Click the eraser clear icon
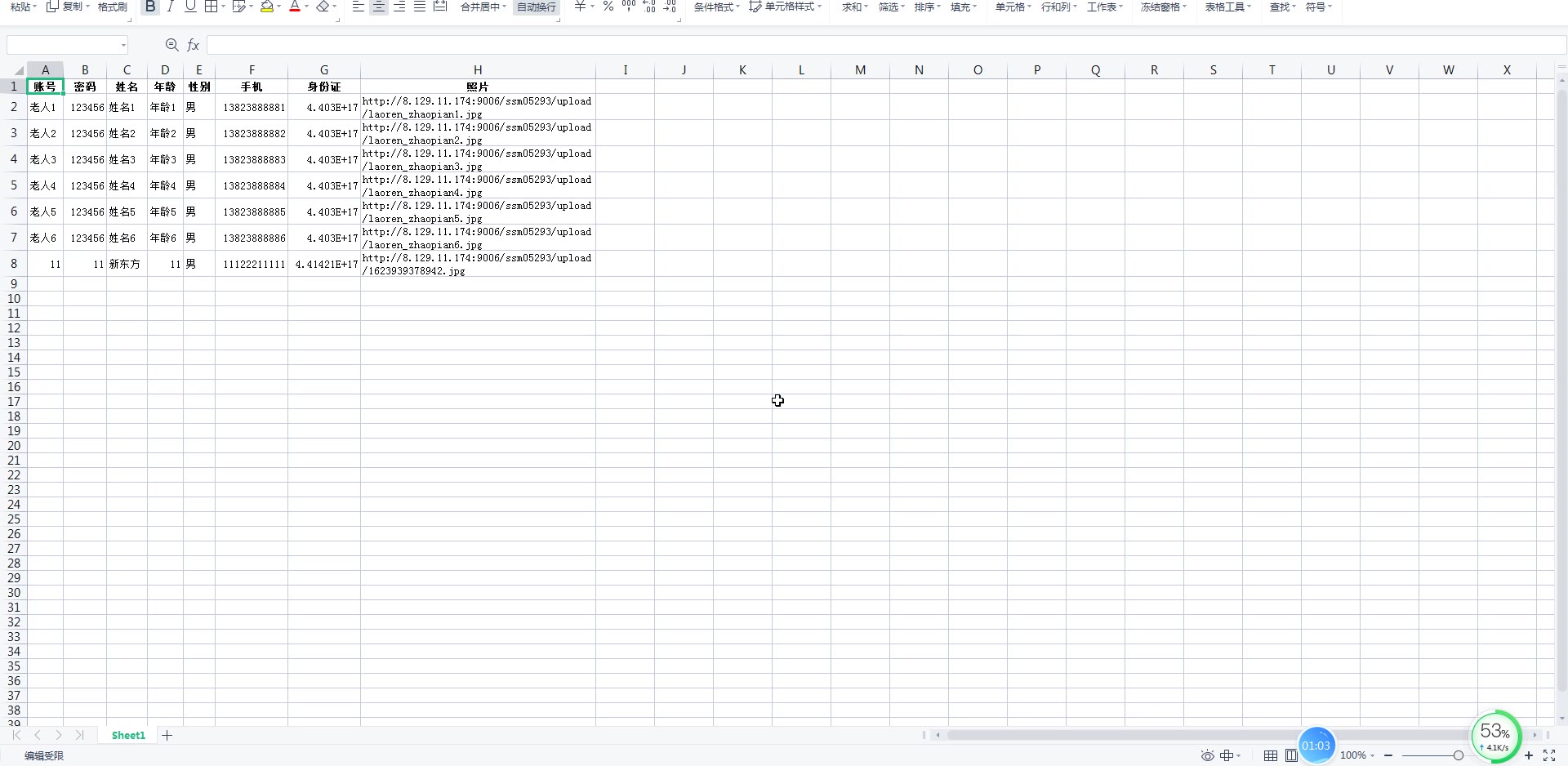 [323, 7]
